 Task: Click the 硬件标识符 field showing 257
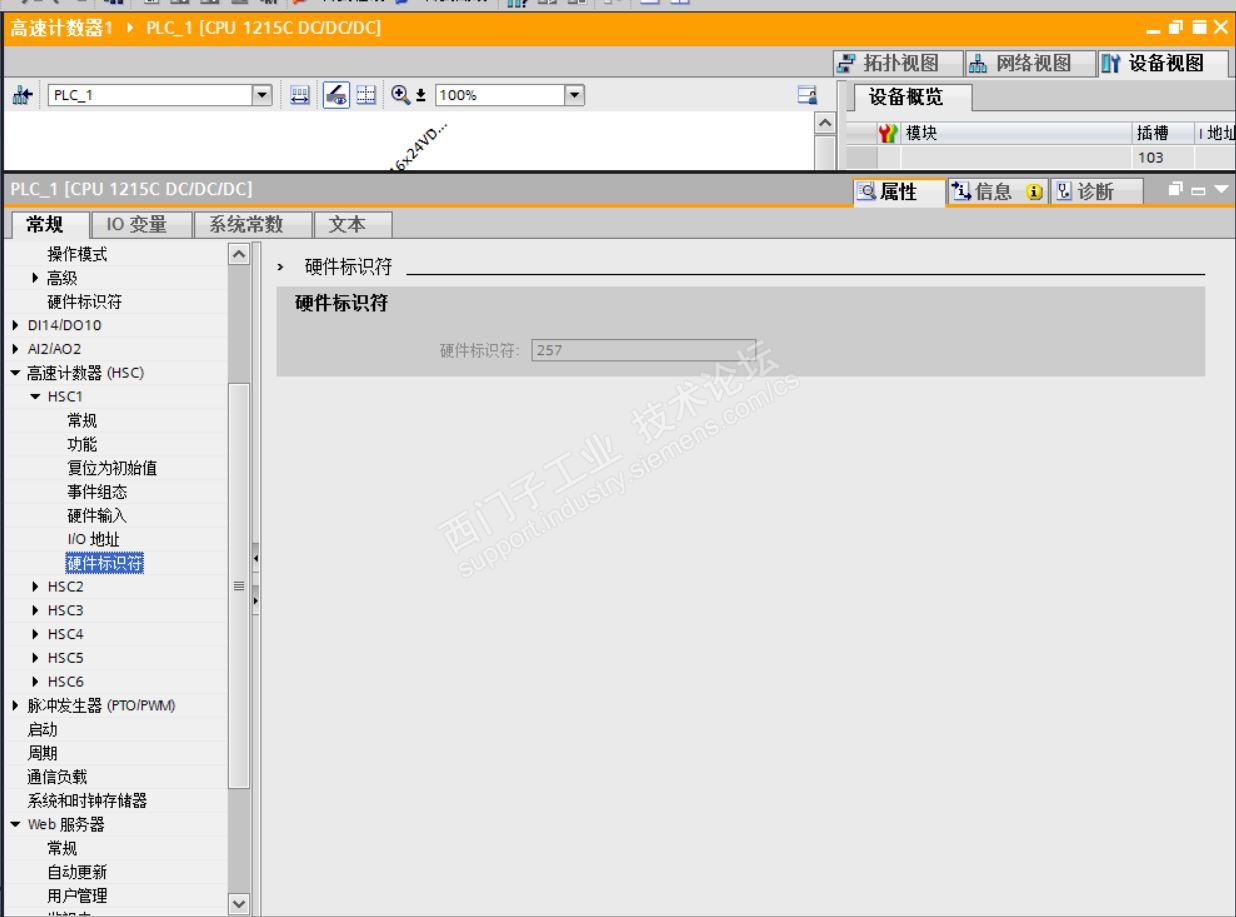pyautogui.click(x=644, y=350)
